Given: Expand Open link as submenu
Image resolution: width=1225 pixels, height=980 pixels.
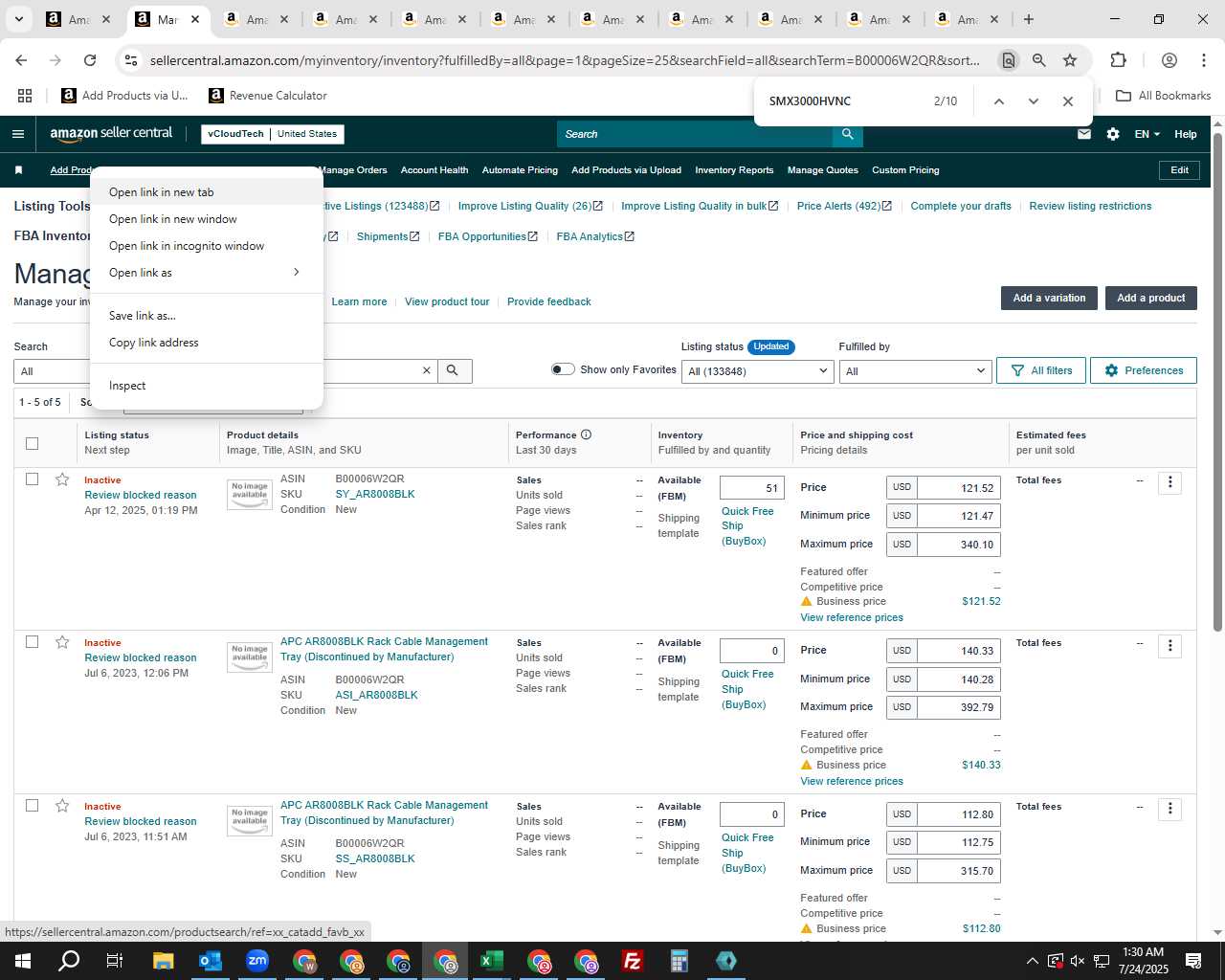Looking at the screenshot, I should [x=206, y=273].
